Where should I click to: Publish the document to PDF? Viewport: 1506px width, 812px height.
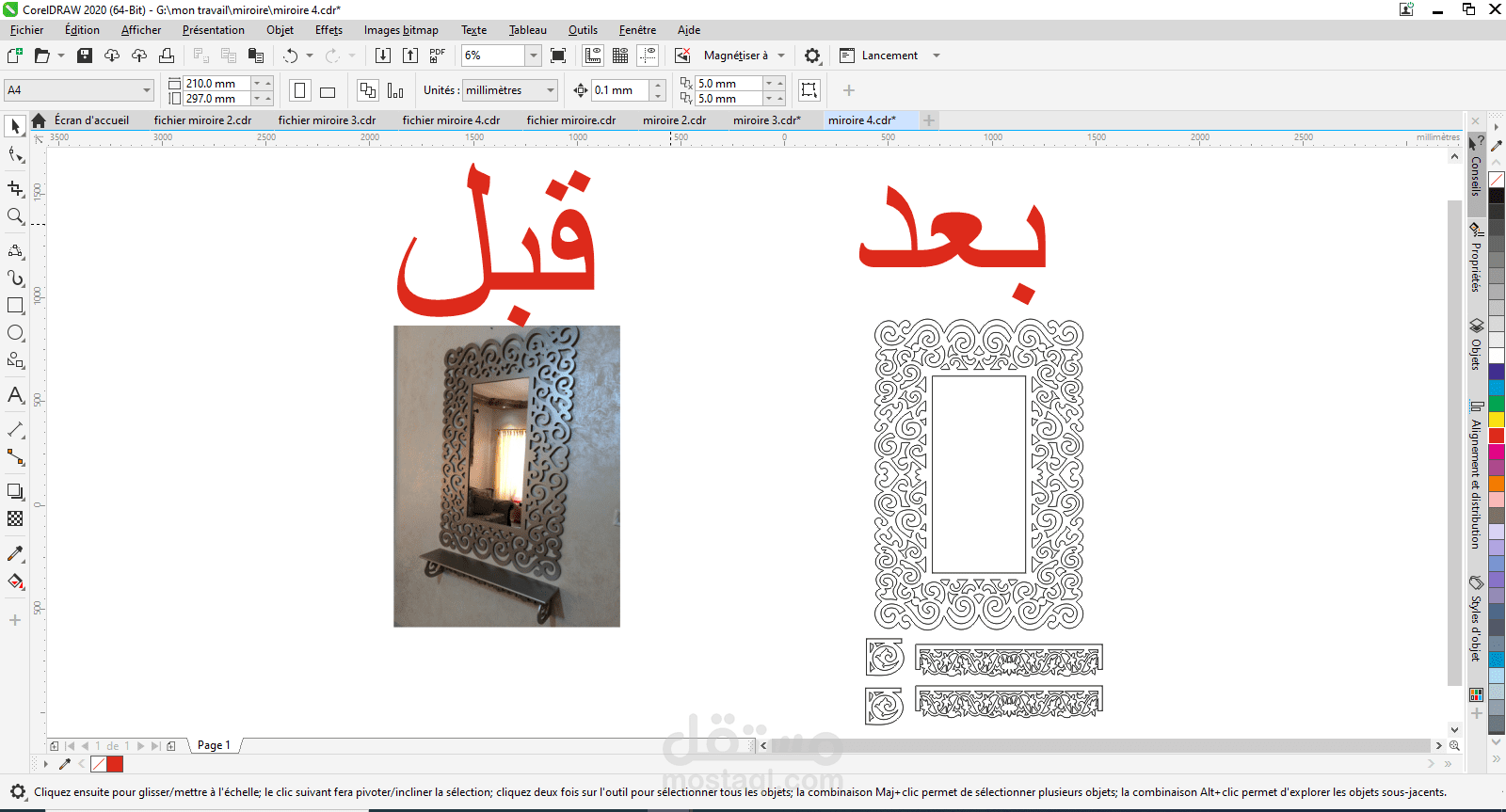click(x=438, y=56)
